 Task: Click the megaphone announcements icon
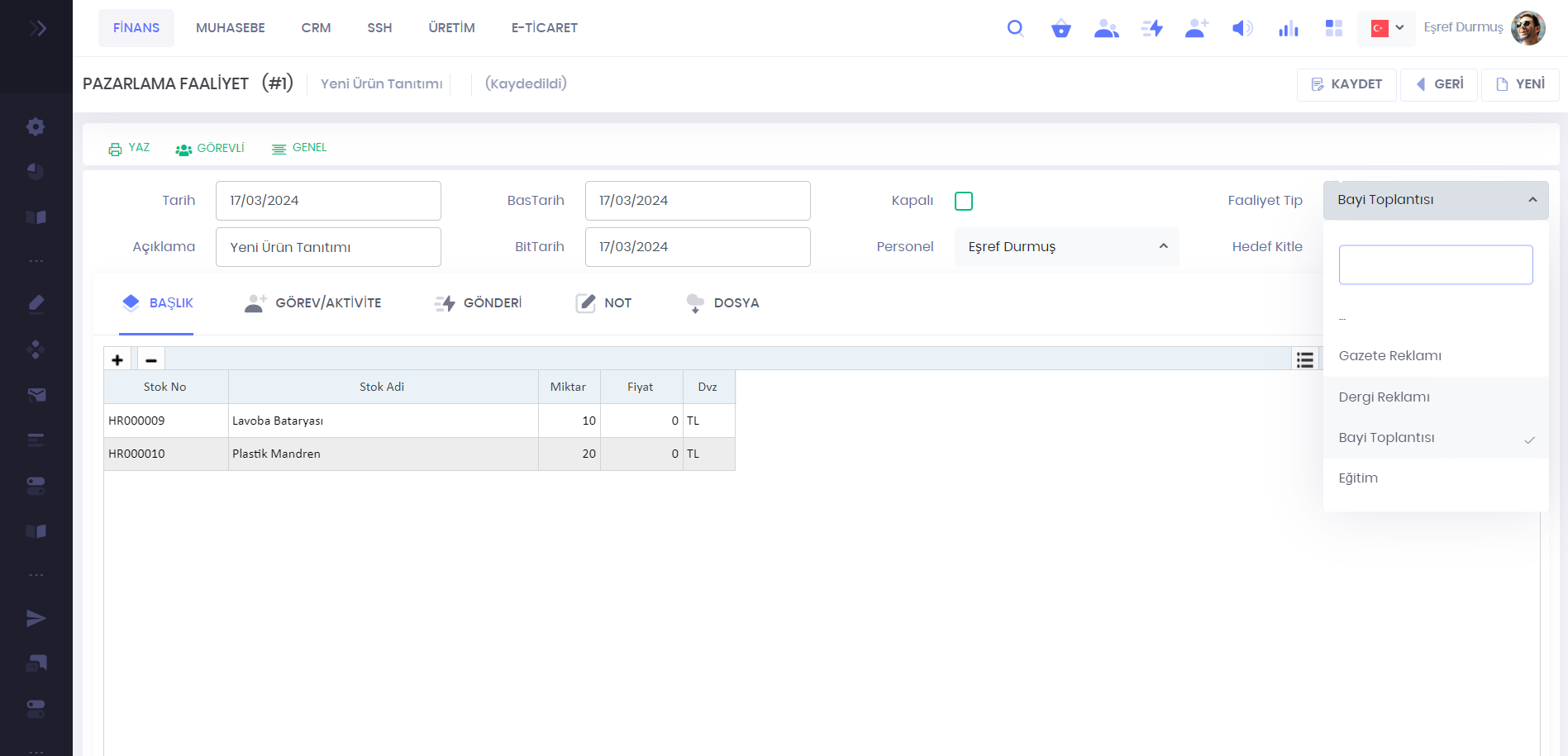(1242, 29)
